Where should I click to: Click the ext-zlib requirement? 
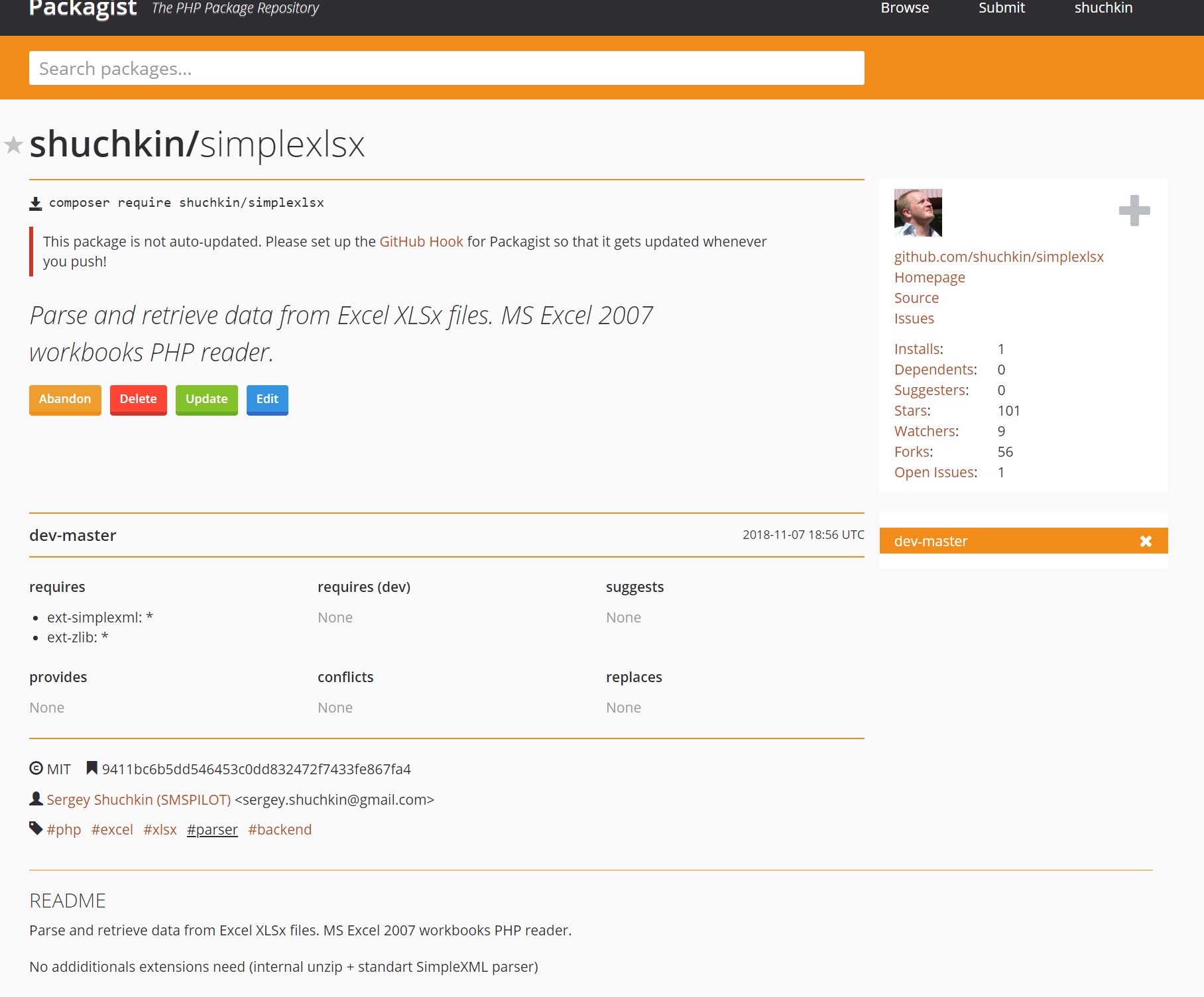(x=78, y=638)
